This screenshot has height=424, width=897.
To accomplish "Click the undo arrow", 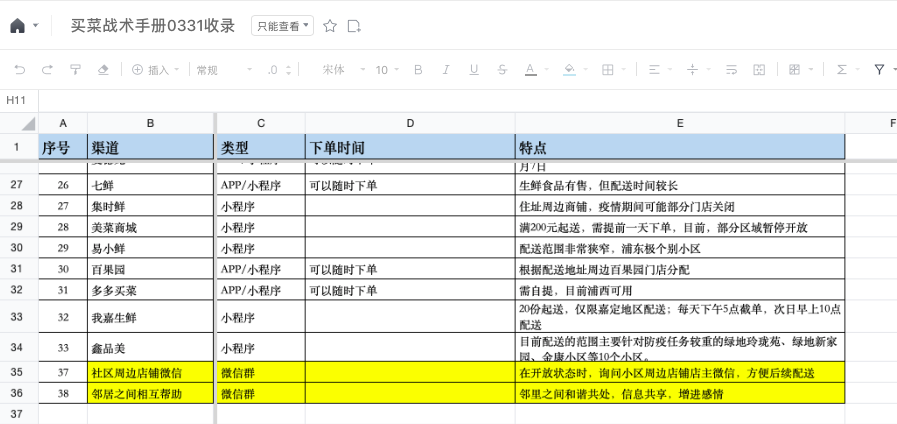I will [x=20, y=70].
